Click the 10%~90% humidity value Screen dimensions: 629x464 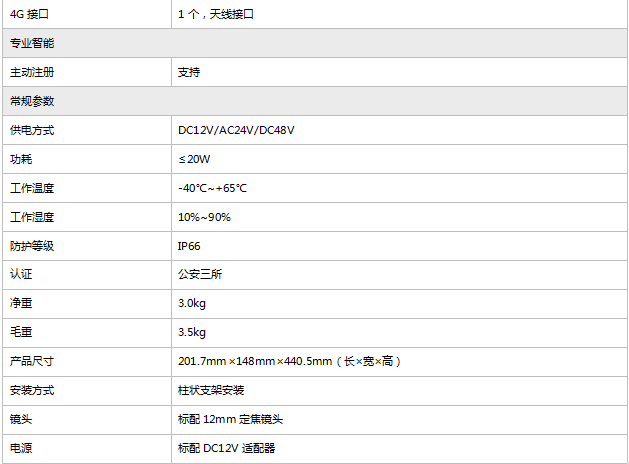tap(204, 217)
